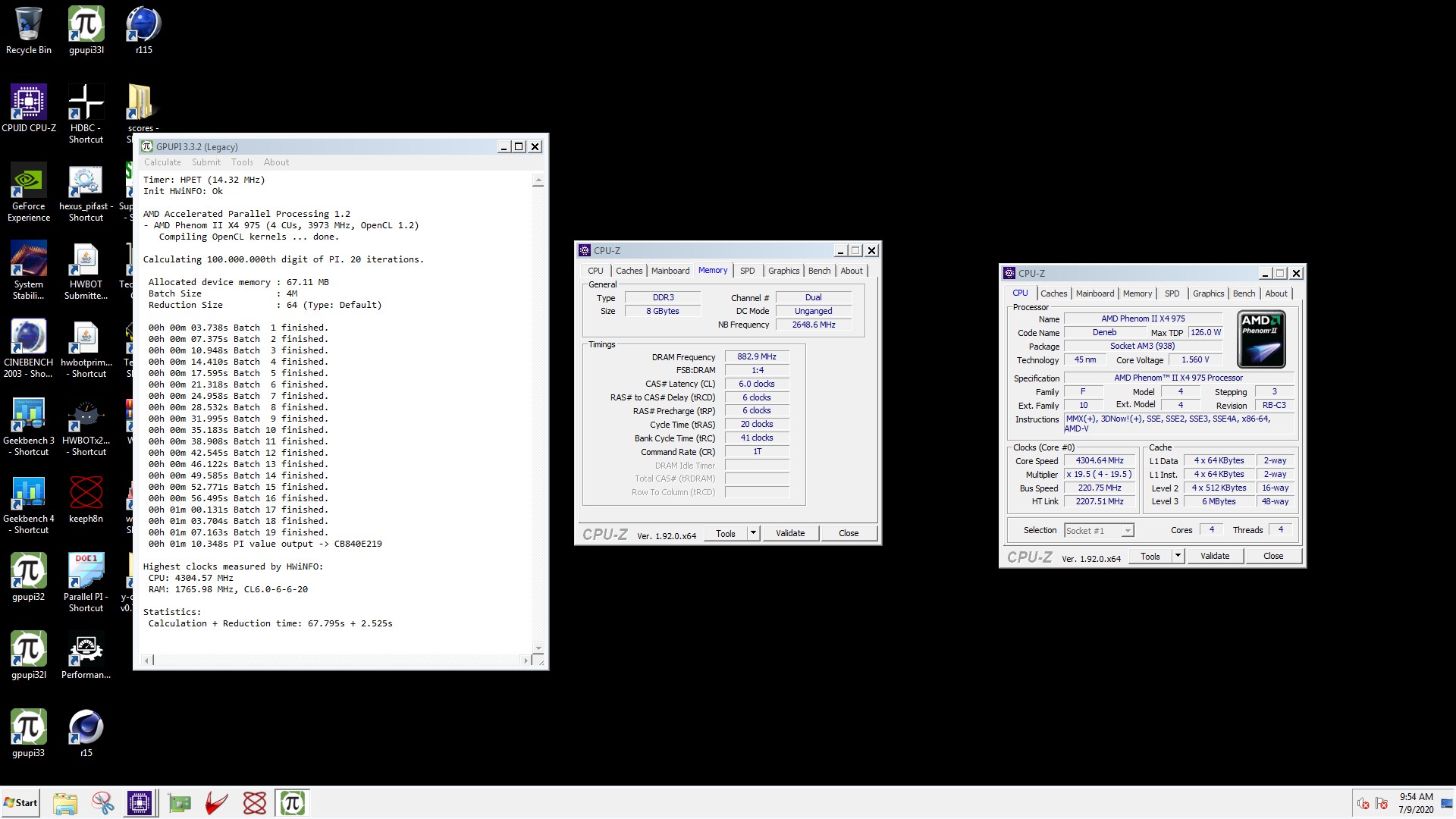Launch the HDBC shortcut on the desktop

pos(86,114)
